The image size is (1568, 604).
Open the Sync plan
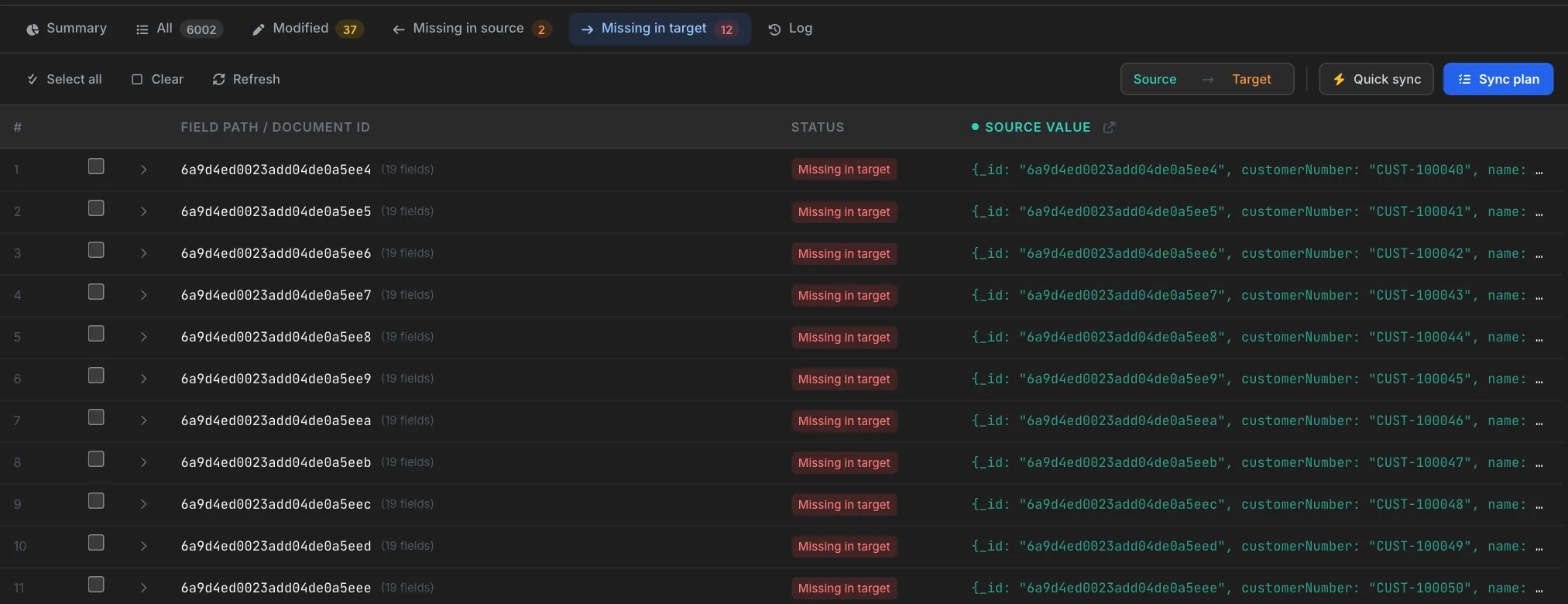point(1498,79)
